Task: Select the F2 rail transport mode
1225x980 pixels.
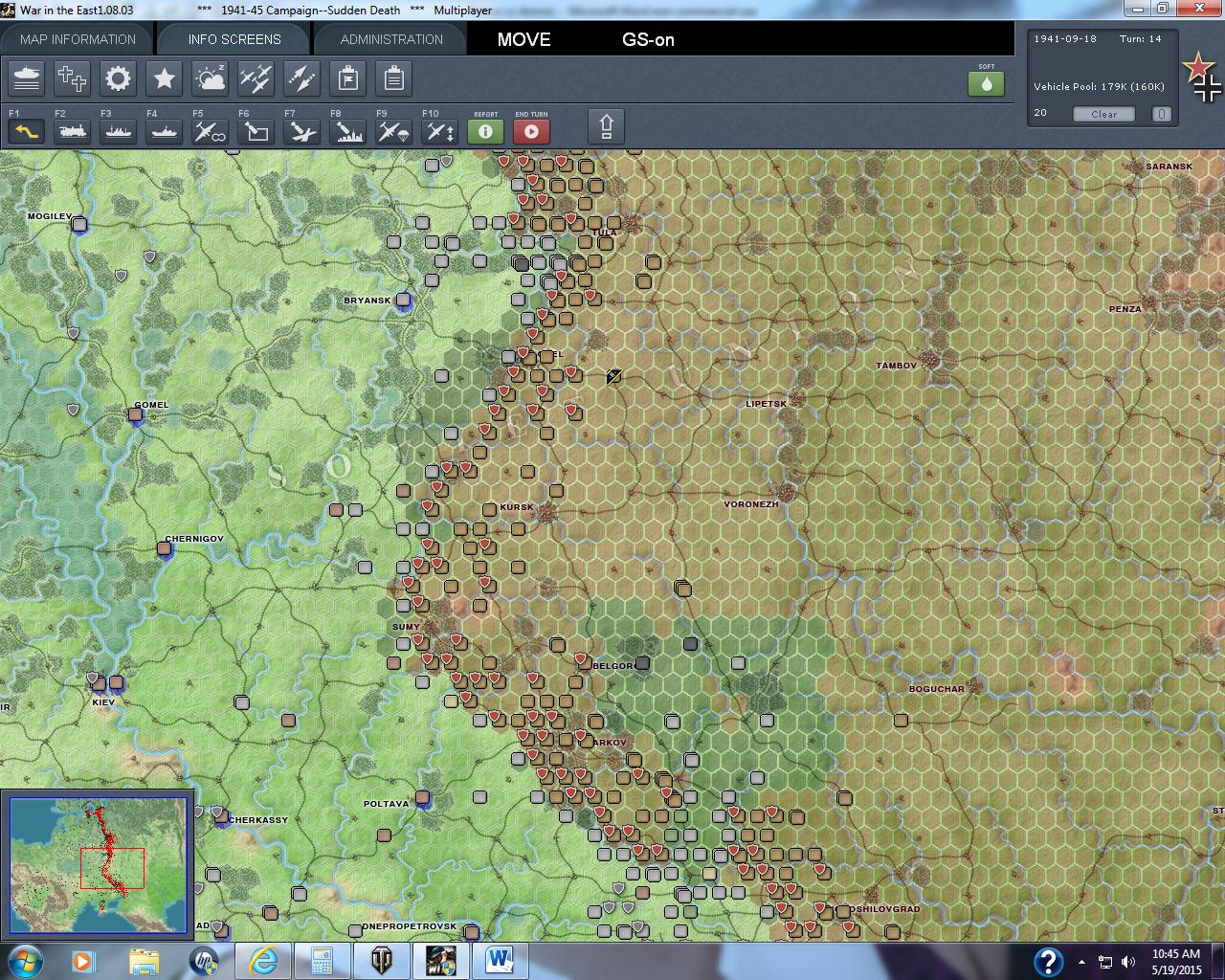Action: tap(73, 131)
